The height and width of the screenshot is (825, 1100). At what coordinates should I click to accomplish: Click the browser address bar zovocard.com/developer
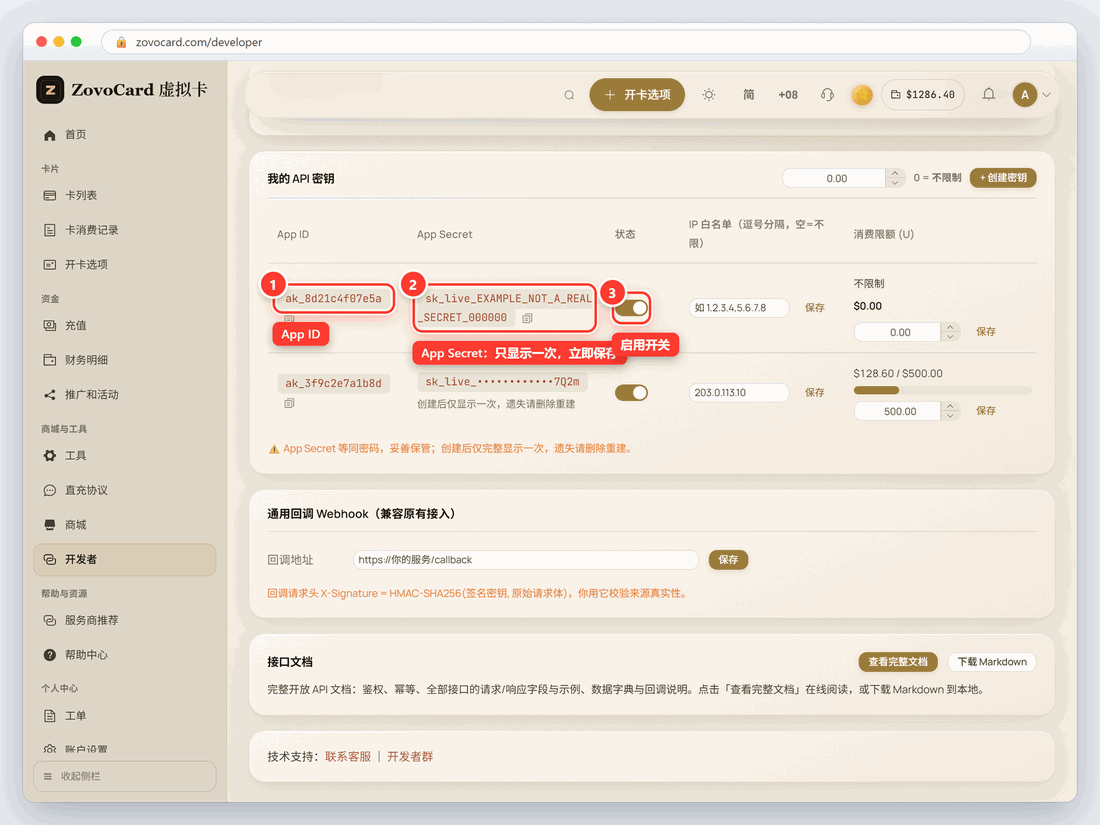click(565, 42)
